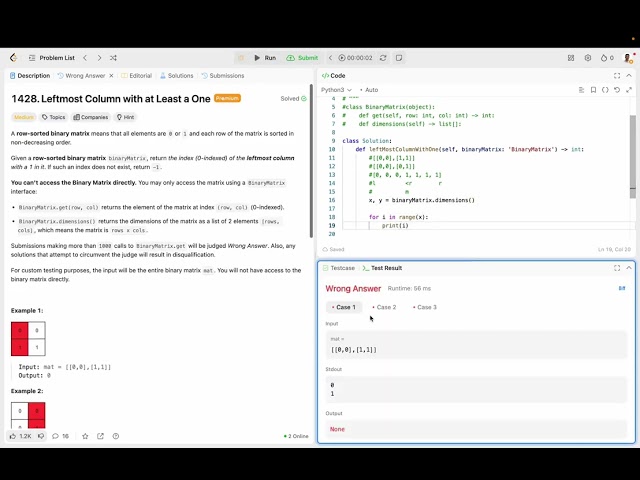Toggle the Auto indicator in editor

point(369,90)
